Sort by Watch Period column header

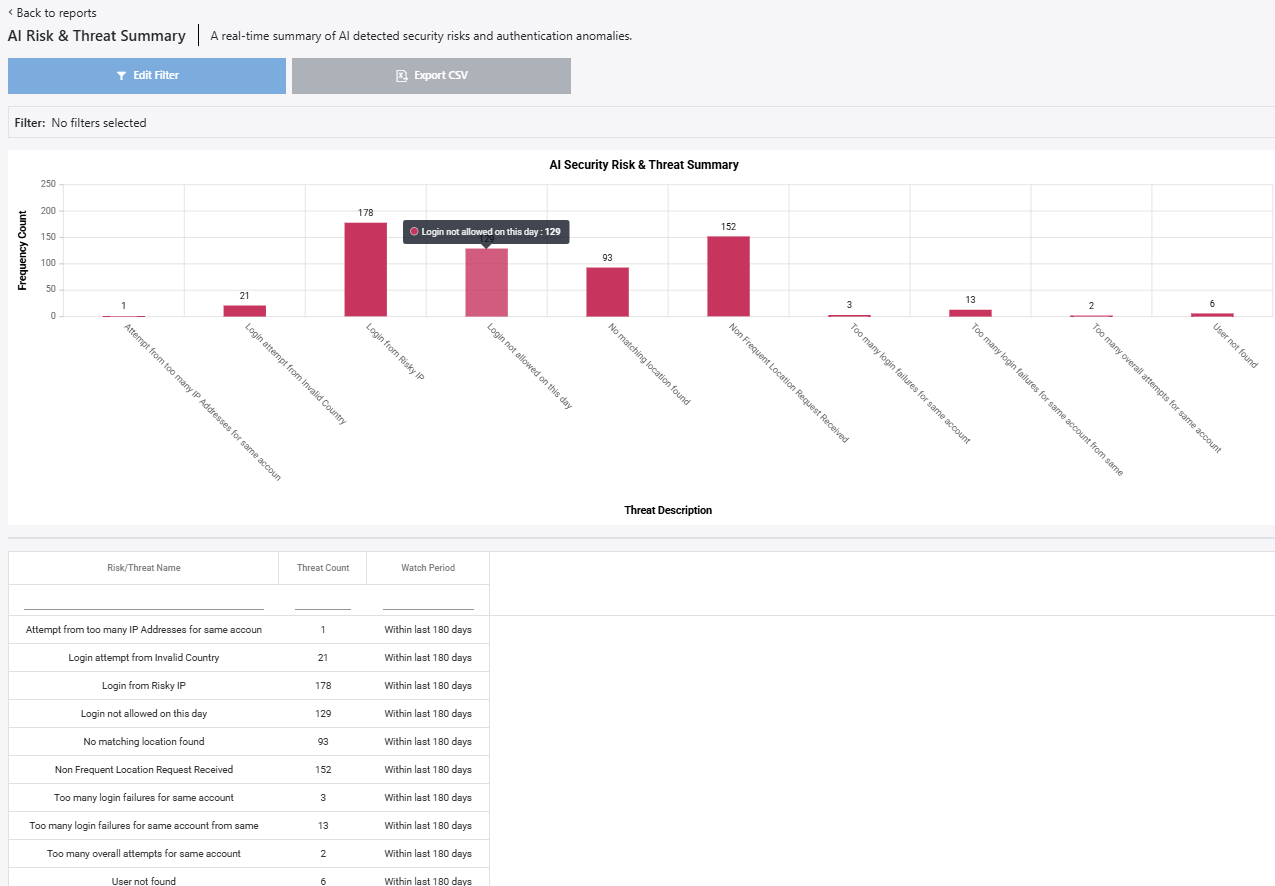tap(428, 568)
